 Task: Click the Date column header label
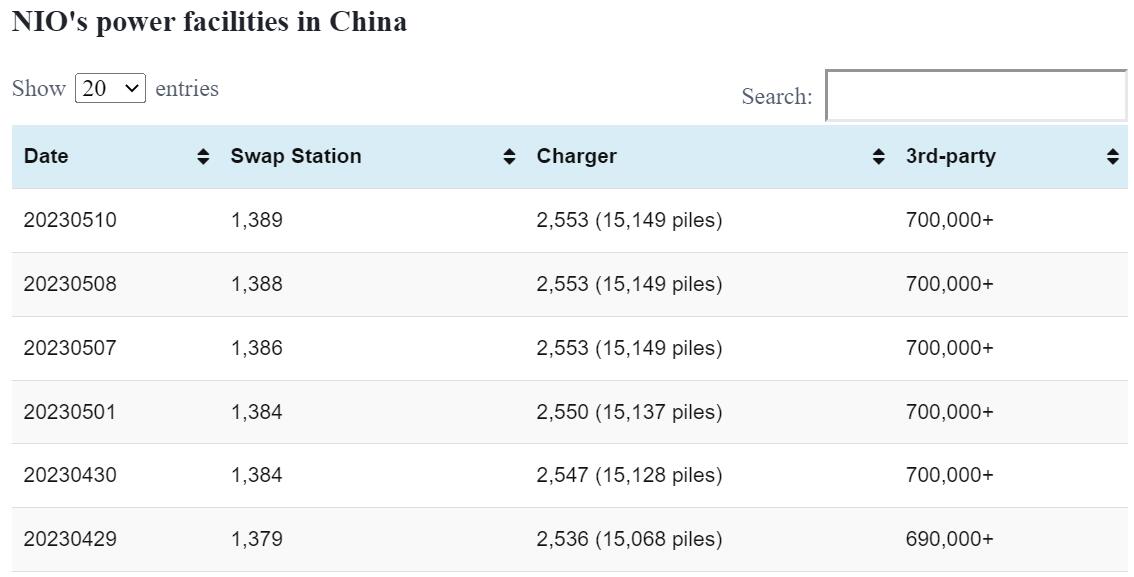(x=46, y=157)
